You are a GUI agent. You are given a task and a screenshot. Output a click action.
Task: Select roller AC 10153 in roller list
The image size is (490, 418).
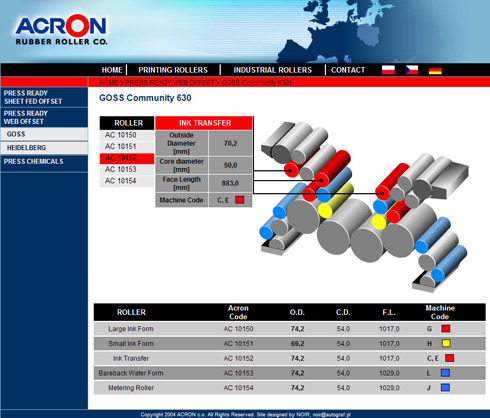127,169
